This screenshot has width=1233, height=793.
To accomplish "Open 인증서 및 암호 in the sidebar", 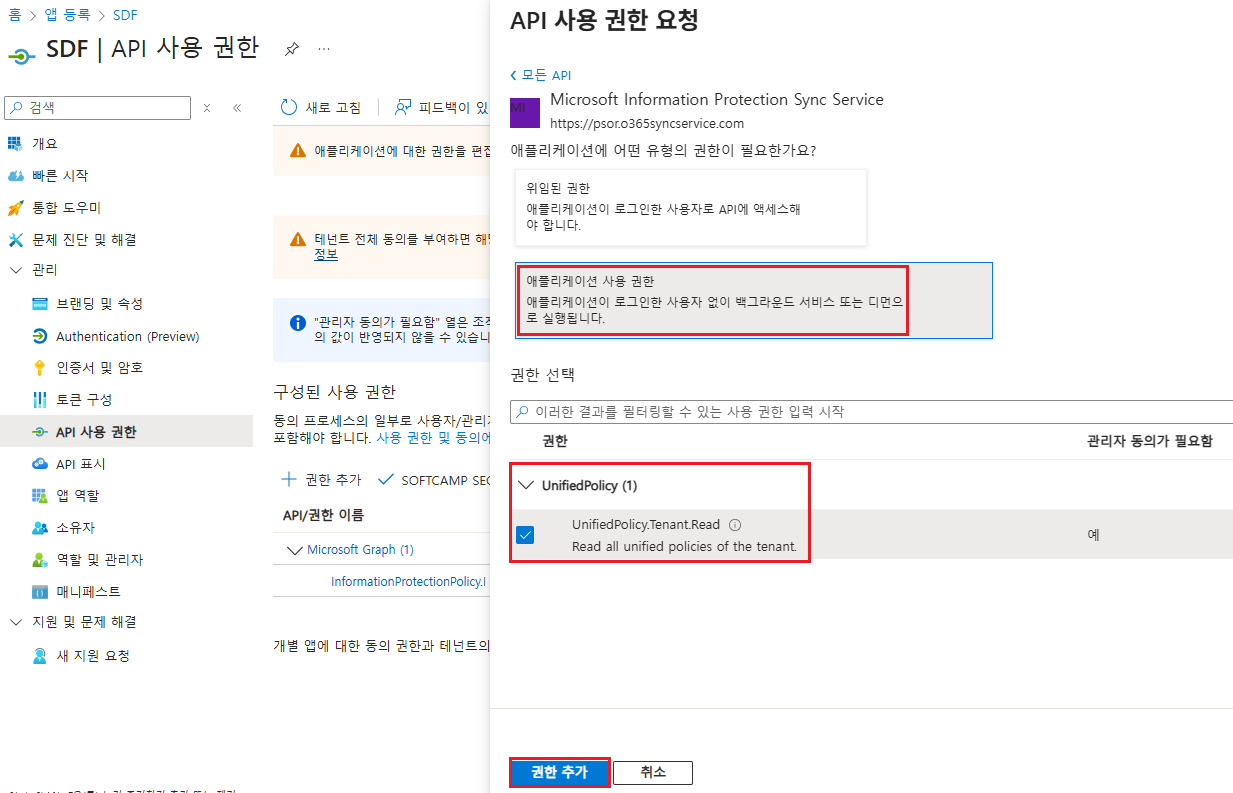I will (99, 368).
